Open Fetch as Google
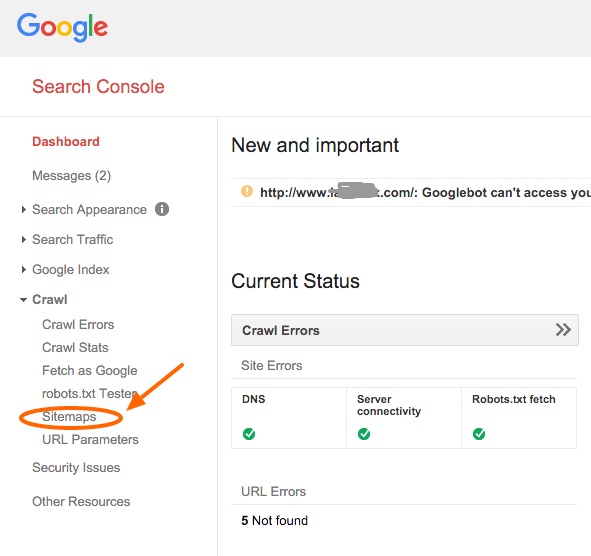Screen dimensions: 591x556 coord(90,371)
